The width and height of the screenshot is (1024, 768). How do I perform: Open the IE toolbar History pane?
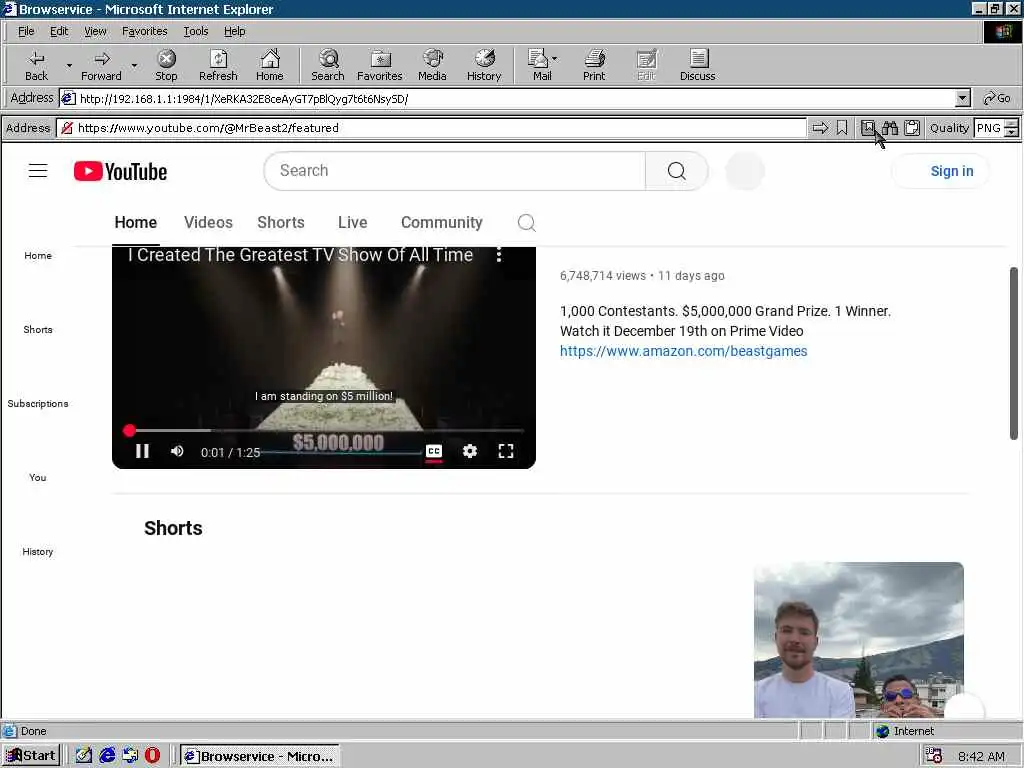(x=484, y=65)
